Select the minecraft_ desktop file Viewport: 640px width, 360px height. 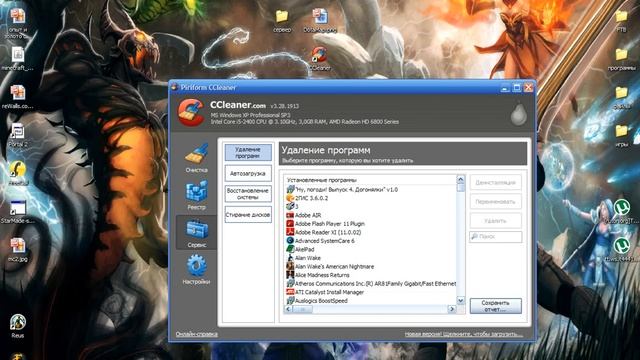pos(18,59)
